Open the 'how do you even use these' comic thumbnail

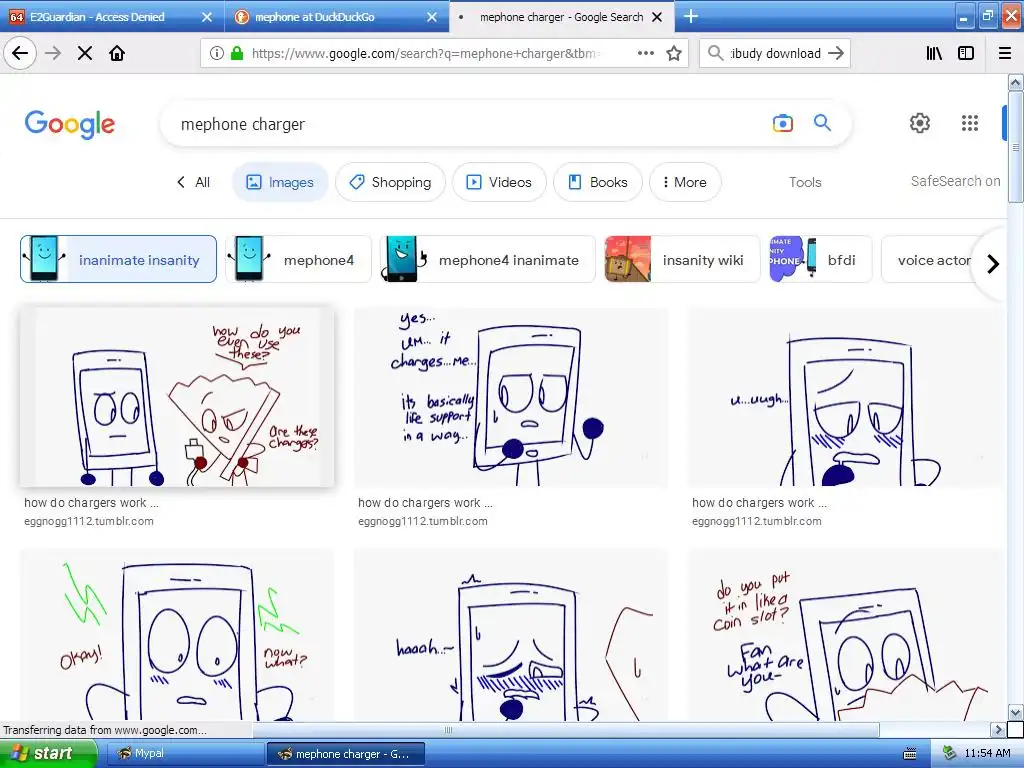click(177, 397)
